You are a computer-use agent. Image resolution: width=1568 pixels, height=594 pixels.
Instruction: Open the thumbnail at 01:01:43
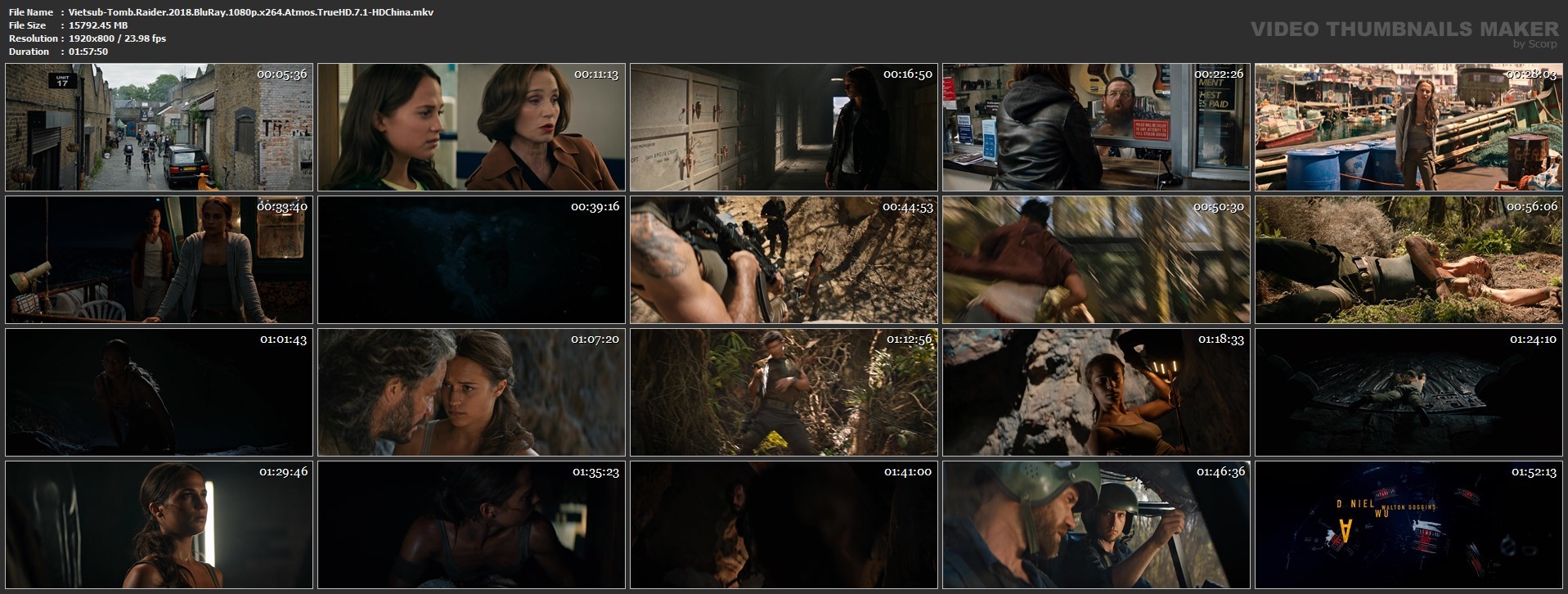tap(159, 392)
